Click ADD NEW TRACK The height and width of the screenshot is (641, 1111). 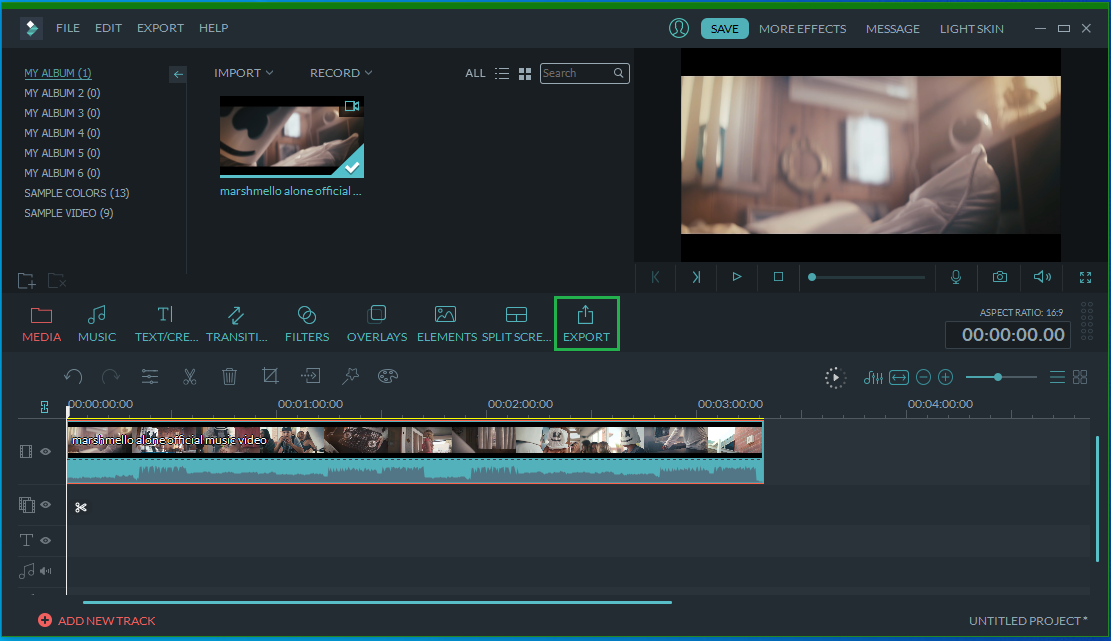pos(97,620)
